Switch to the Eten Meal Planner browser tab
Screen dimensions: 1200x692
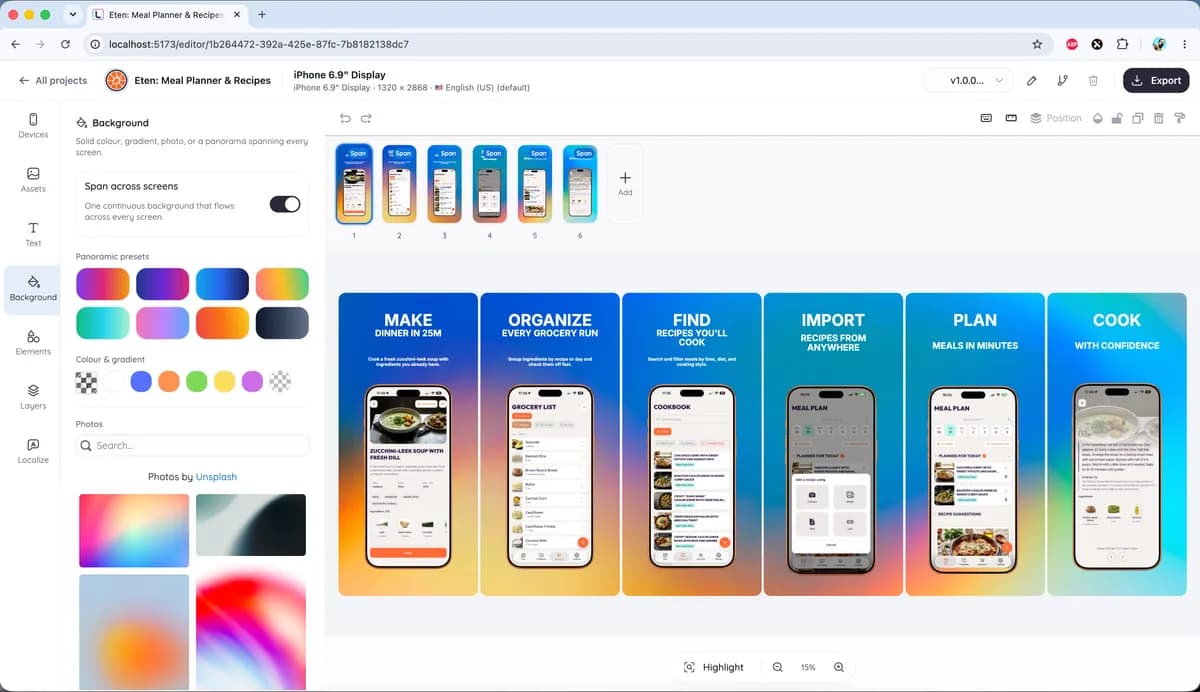pos(165,15)
